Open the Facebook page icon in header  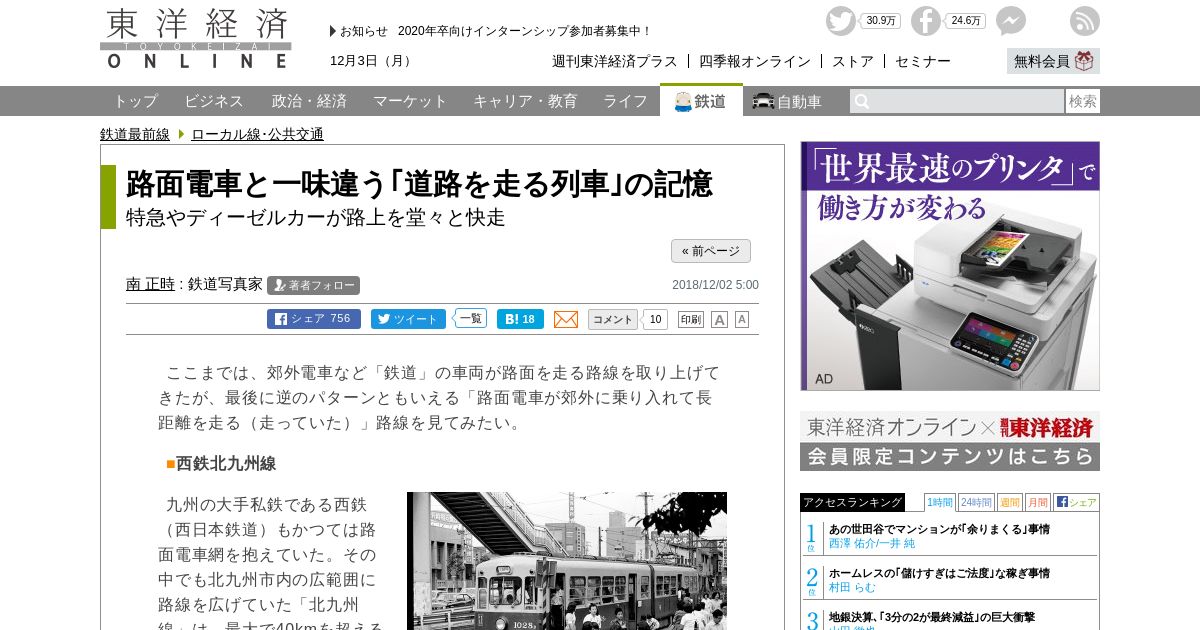pos(926,21)
